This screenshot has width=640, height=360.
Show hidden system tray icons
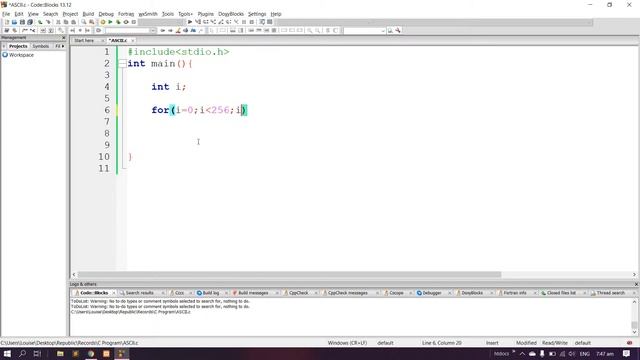(x=522, y=353)
